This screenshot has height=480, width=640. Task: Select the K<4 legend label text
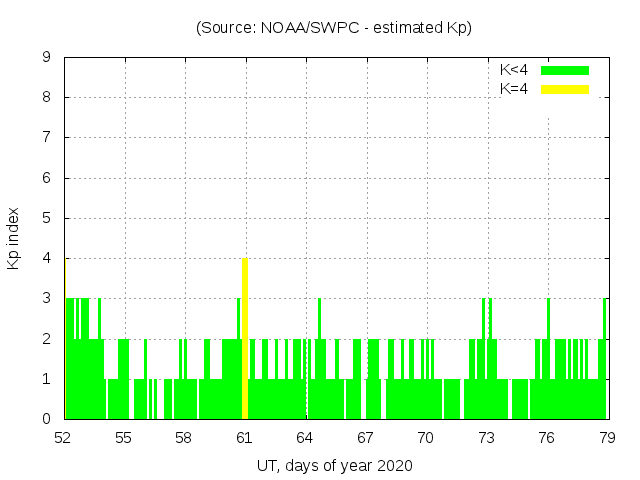(514, 70)
